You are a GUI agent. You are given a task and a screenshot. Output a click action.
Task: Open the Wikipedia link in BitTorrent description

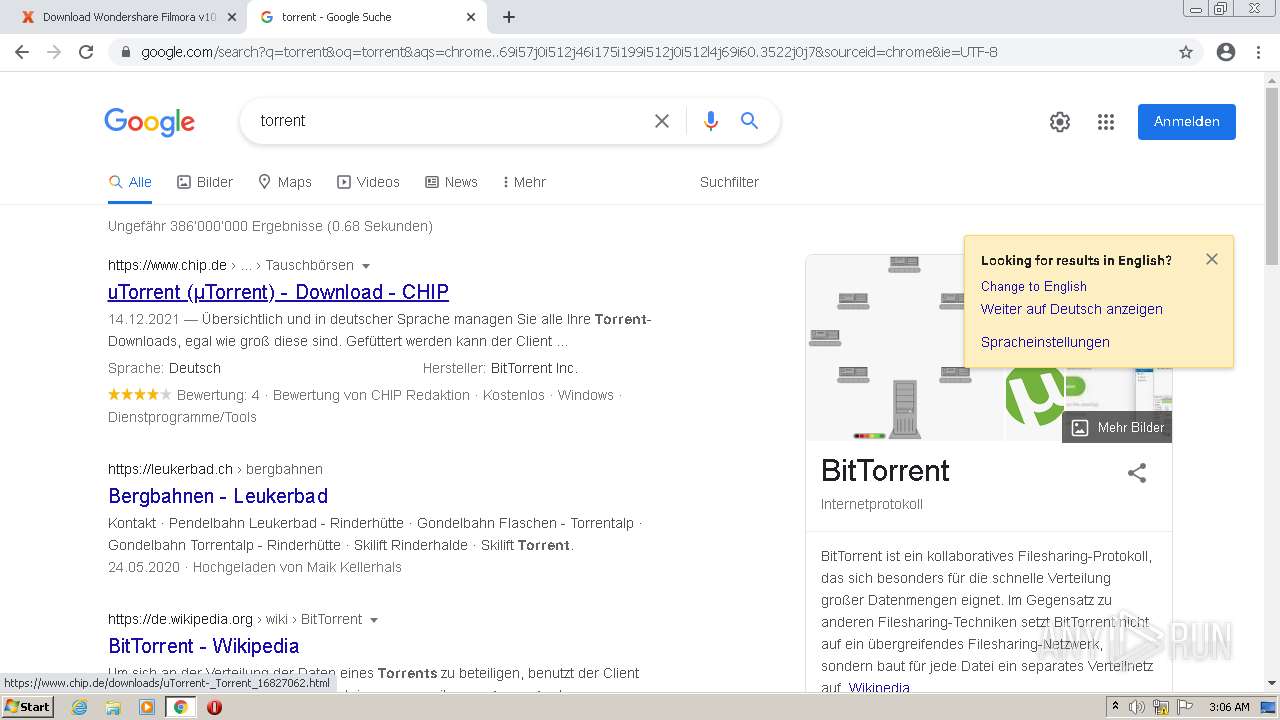(879, 688)
